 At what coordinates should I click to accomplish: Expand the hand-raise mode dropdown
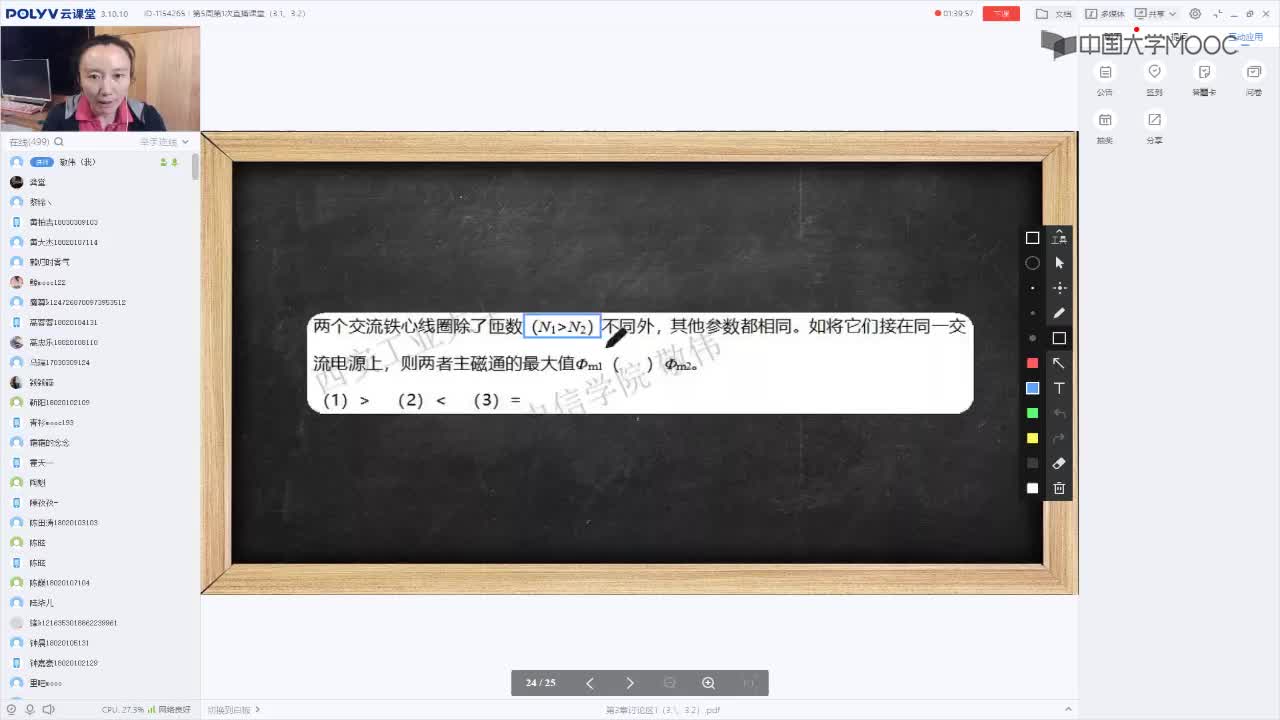[x=165, y=142]
